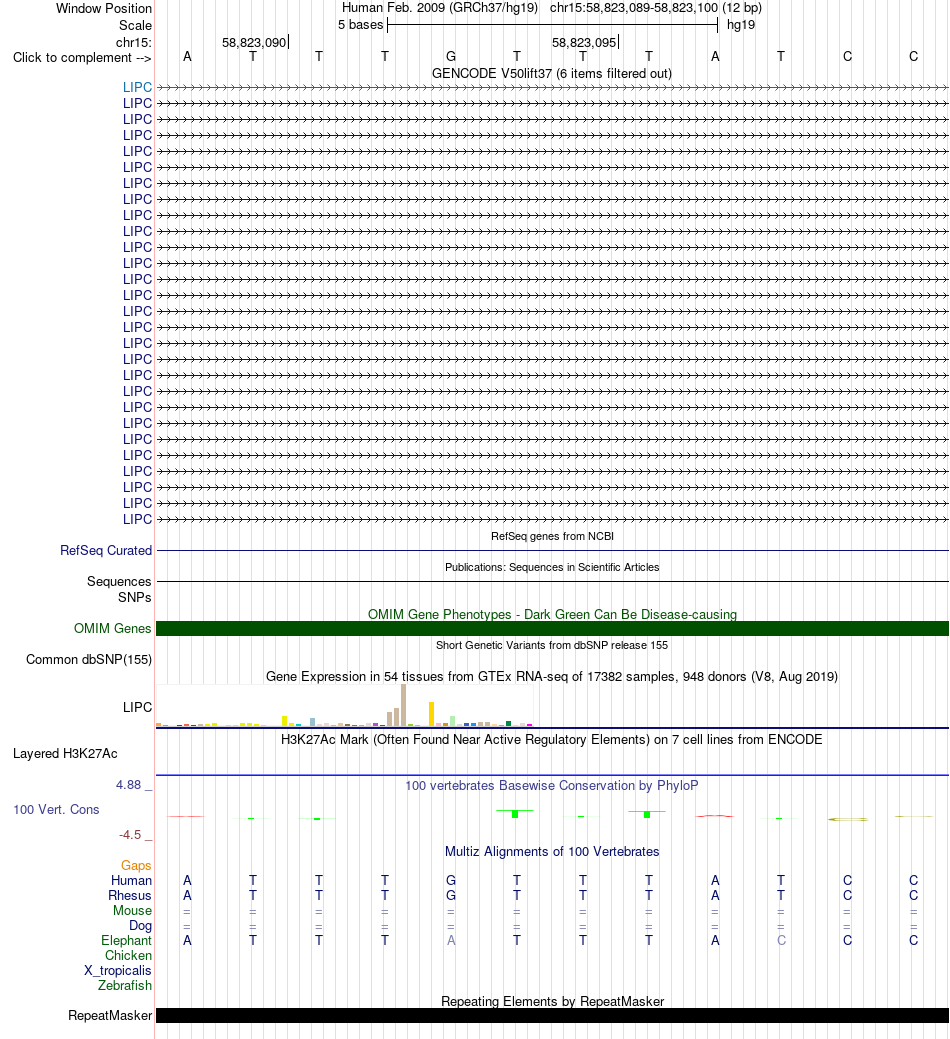This screenshot has width=950, height=1039.
Task: Select the "Scale" track label
Action: click(135, 25)
